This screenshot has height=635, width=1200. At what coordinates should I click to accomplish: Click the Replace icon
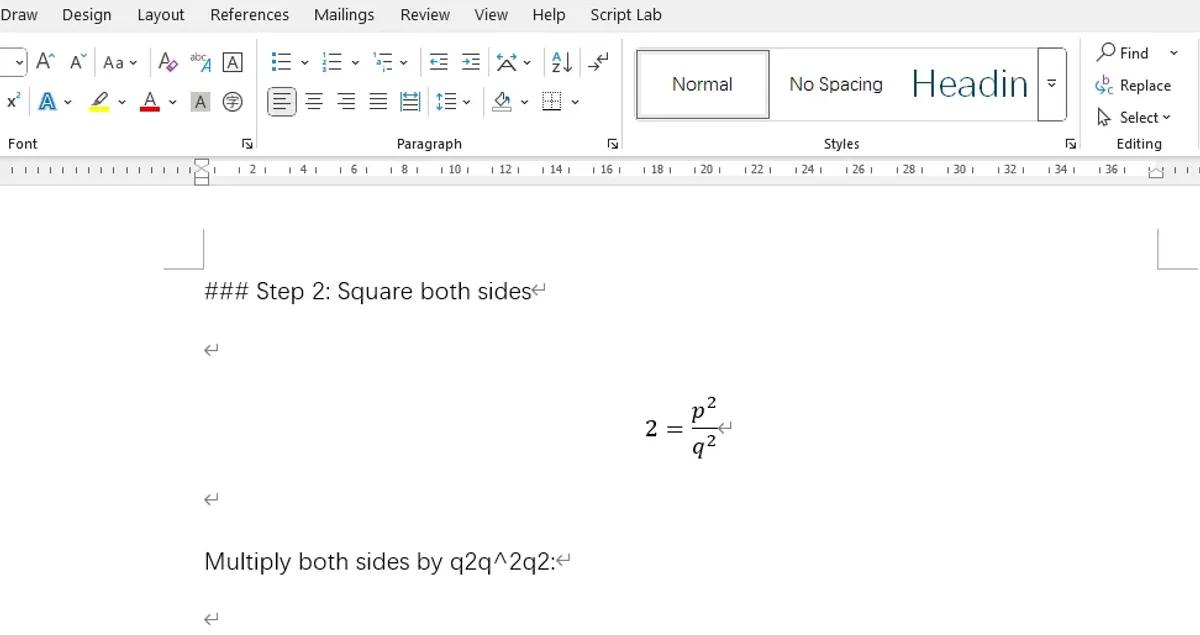click(x=1134, y=86)
